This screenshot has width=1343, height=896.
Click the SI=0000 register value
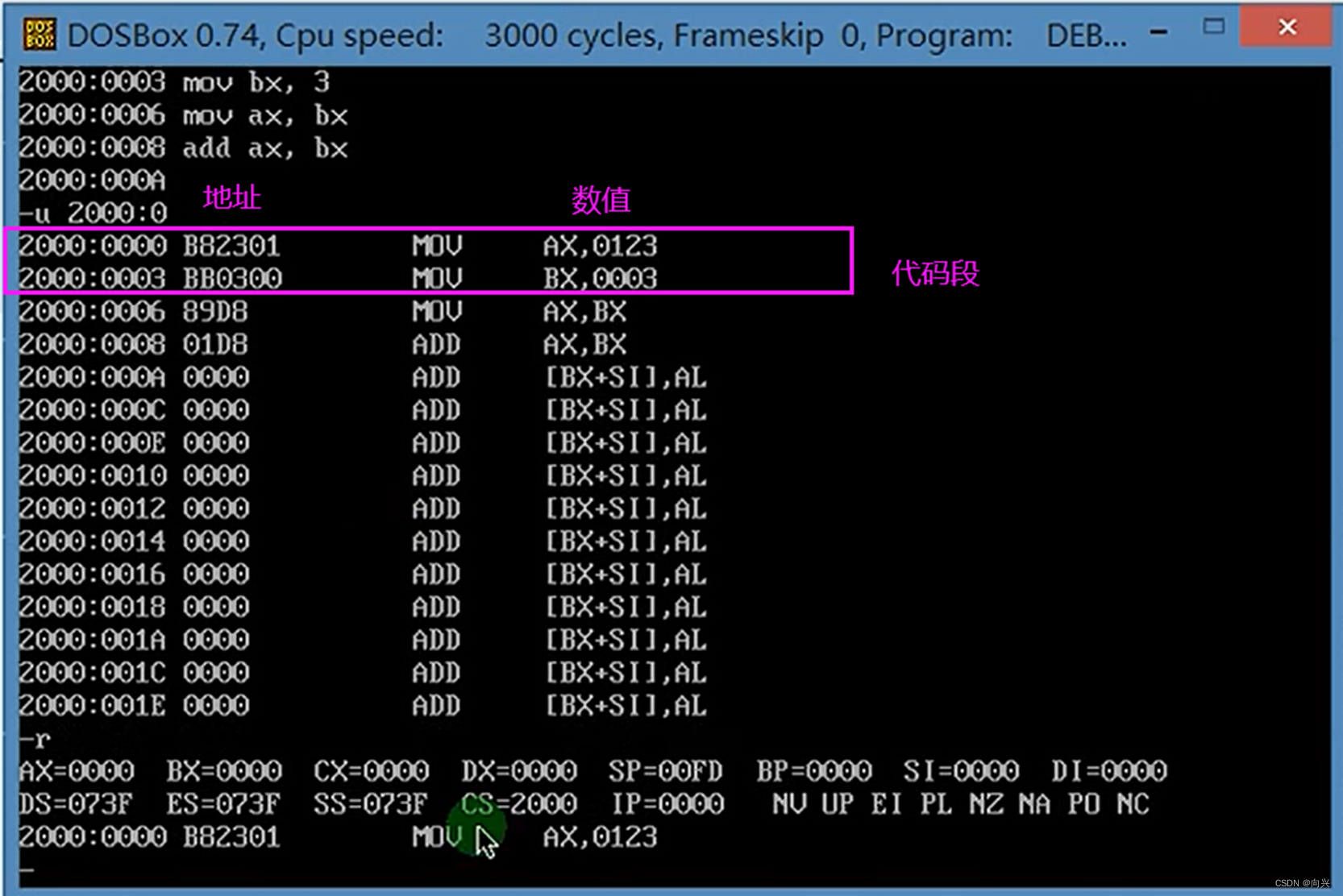pos(962,772)
